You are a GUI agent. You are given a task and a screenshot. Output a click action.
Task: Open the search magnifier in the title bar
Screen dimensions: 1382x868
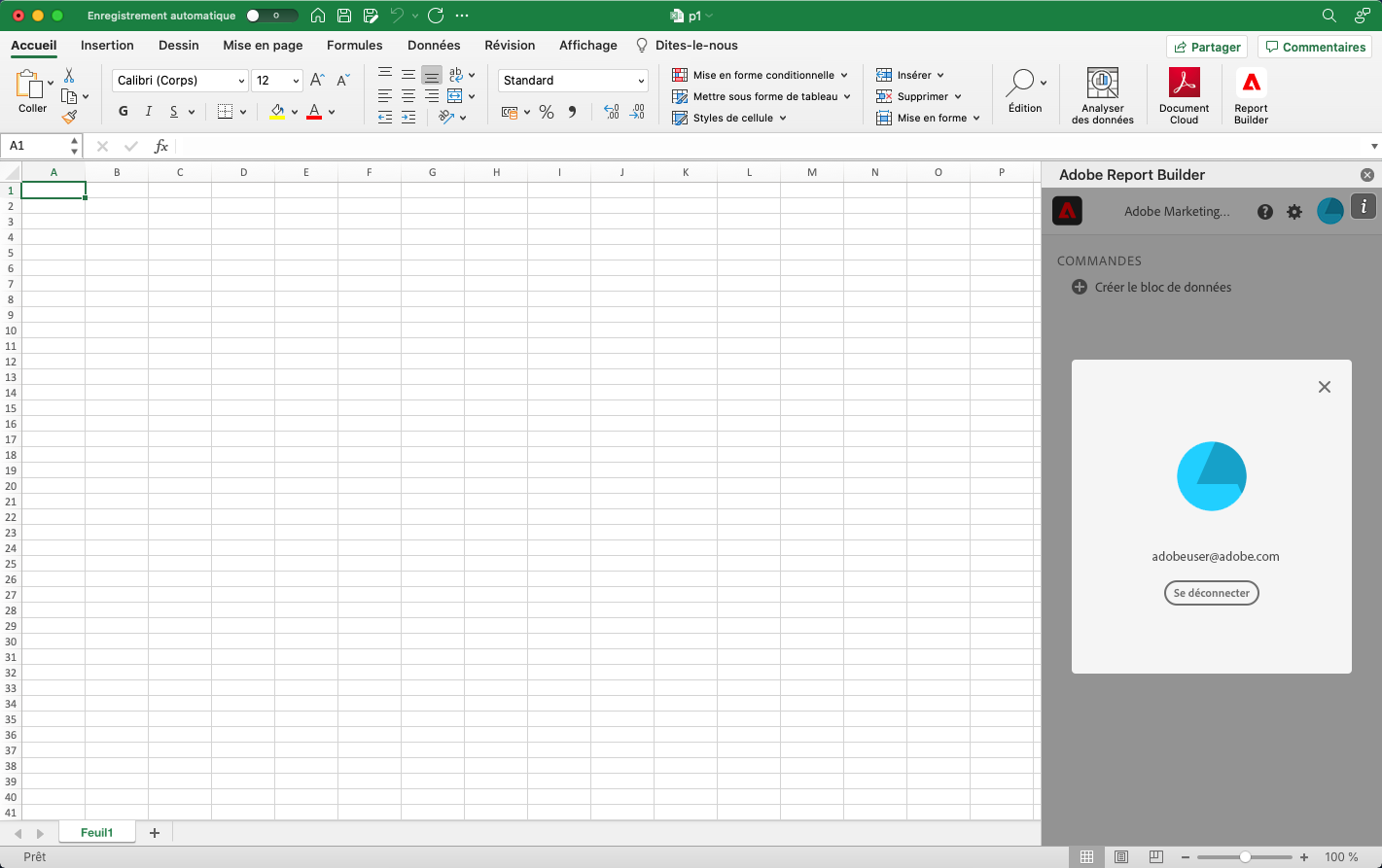click(x=1329, y=16)
